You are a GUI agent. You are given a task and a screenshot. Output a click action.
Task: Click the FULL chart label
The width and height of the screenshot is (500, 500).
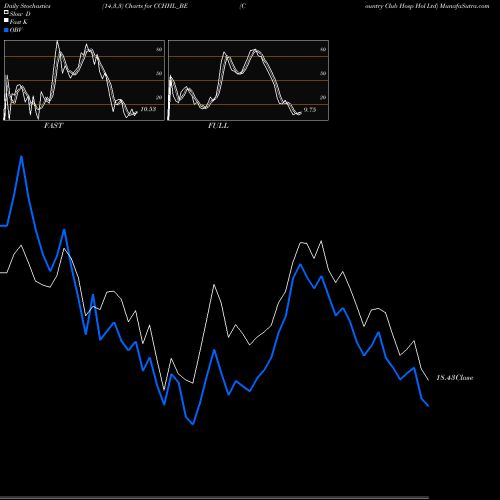[218, 126]
